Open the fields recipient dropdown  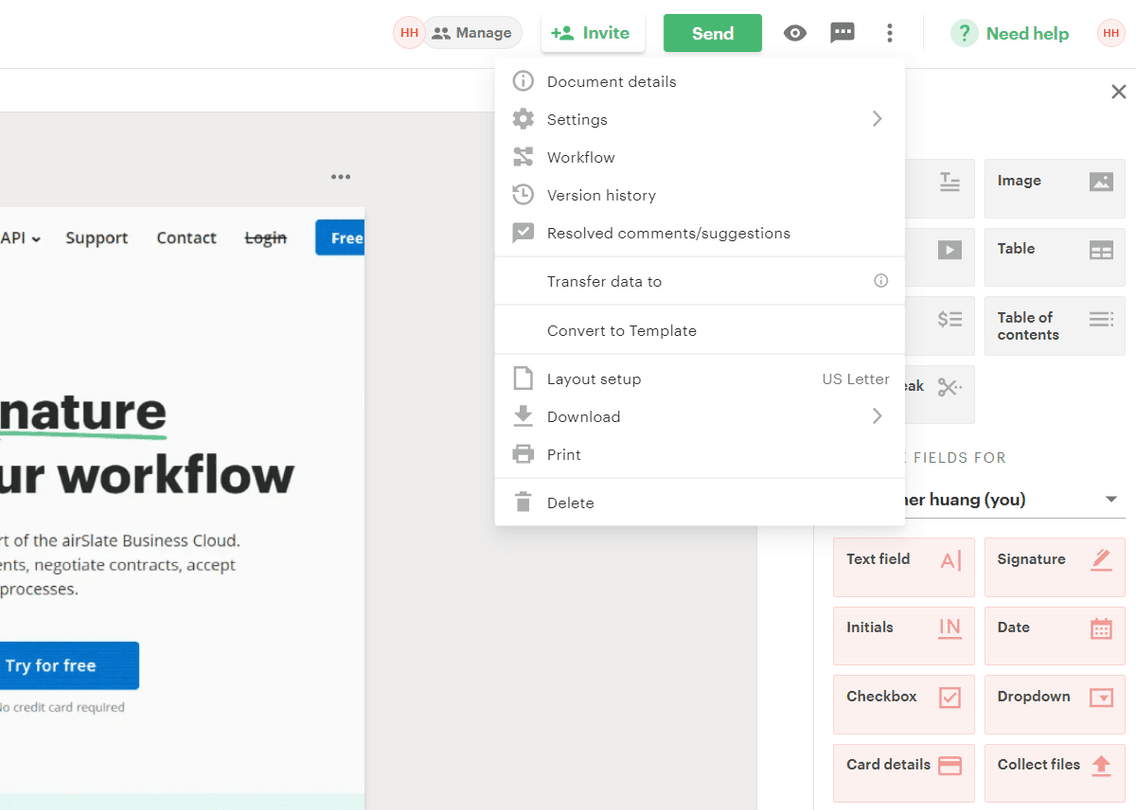pos(1110,499)
